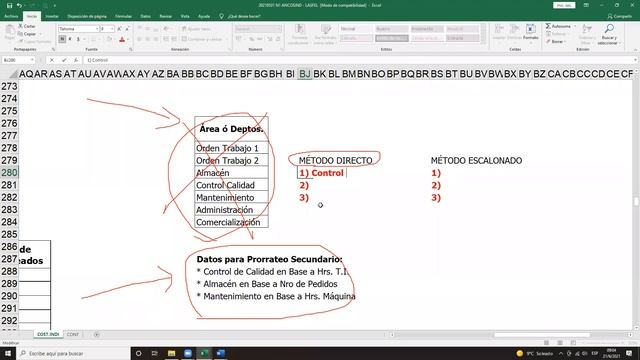640x360 pixels.
Task: Confirm the entry with the checkmark
Action: coord(64,60)
